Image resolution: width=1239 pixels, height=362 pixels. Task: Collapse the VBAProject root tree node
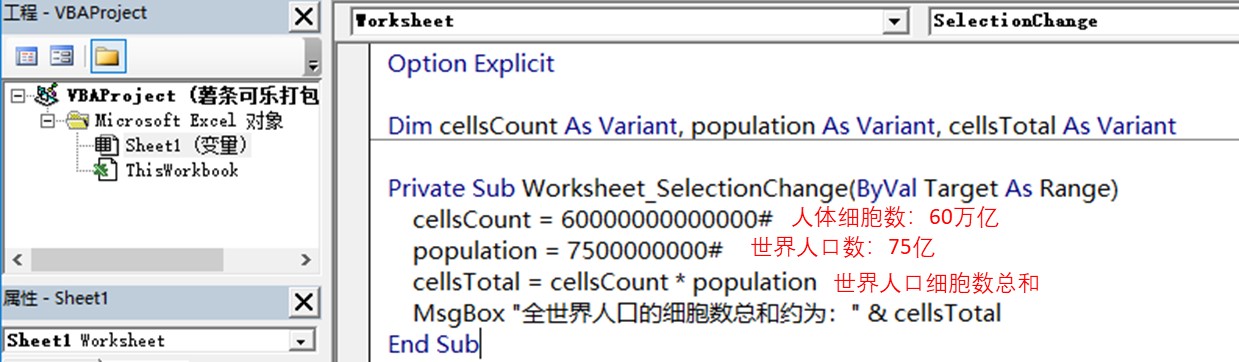click(19, 96)
